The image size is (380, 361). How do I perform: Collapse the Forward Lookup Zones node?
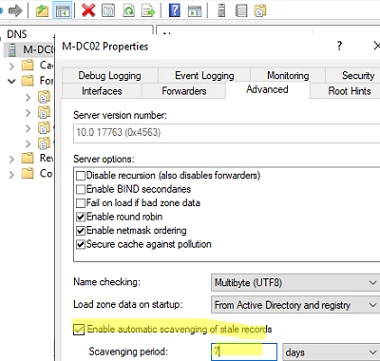point(12,81)
